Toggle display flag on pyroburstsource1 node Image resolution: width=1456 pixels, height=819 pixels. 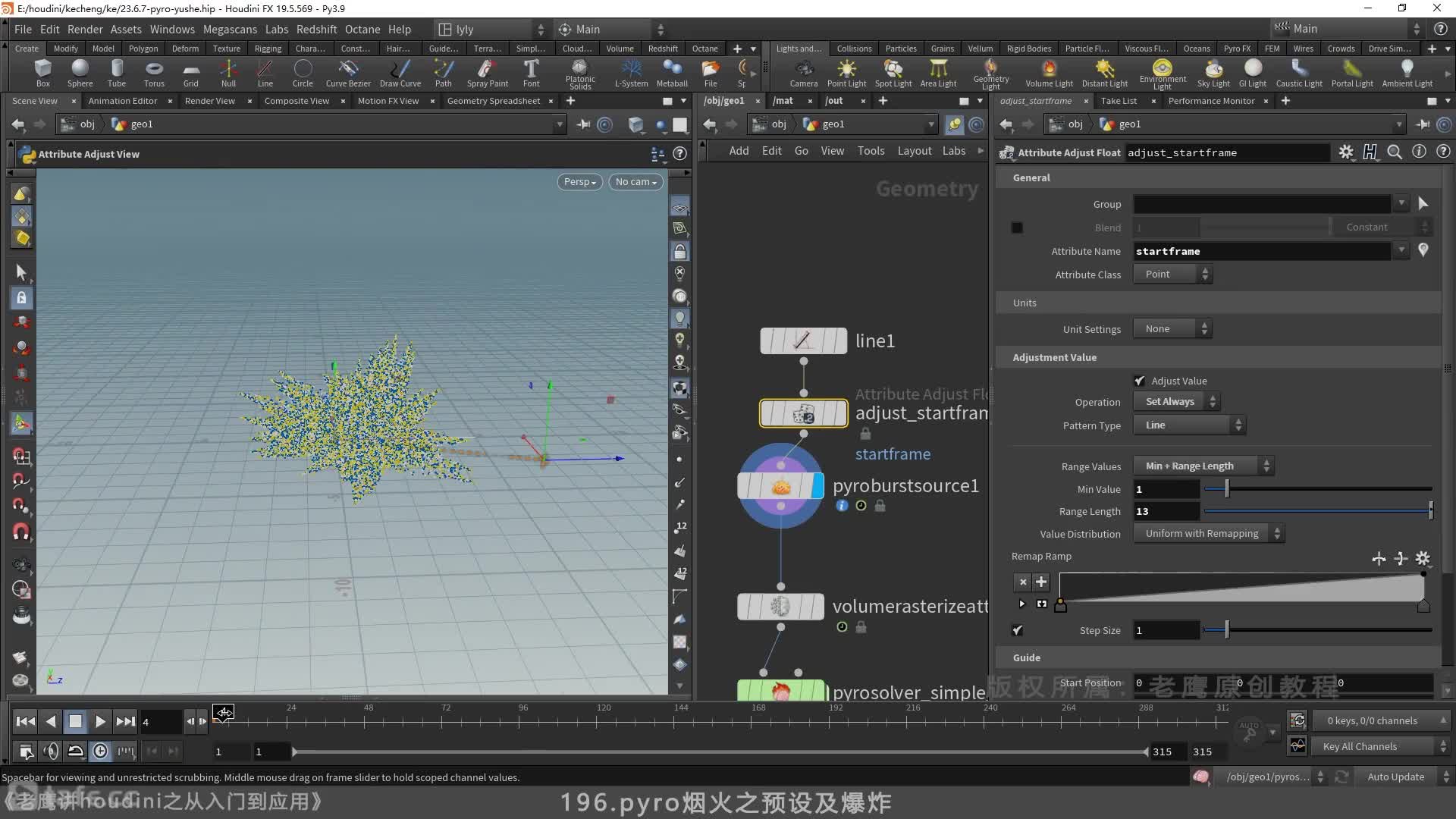[817, 486]
